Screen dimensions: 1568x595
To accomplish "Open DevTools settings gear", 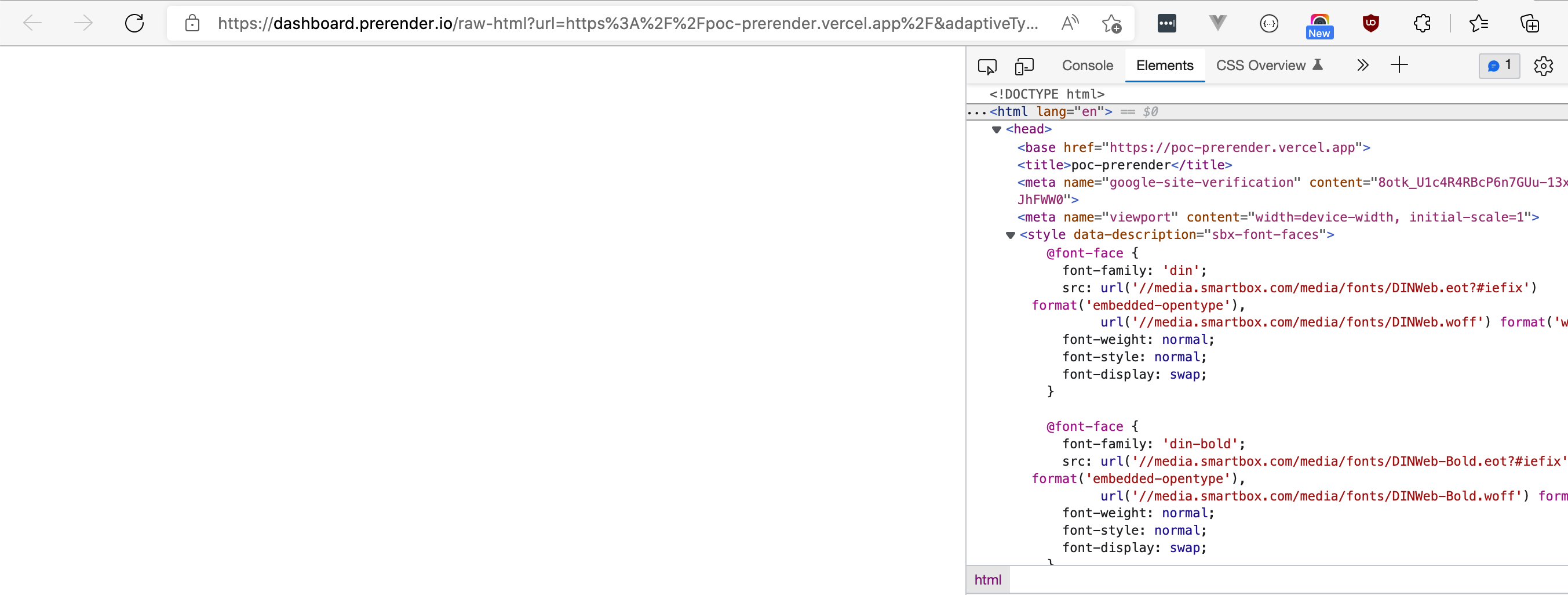I will click(x=1544, y=66).
